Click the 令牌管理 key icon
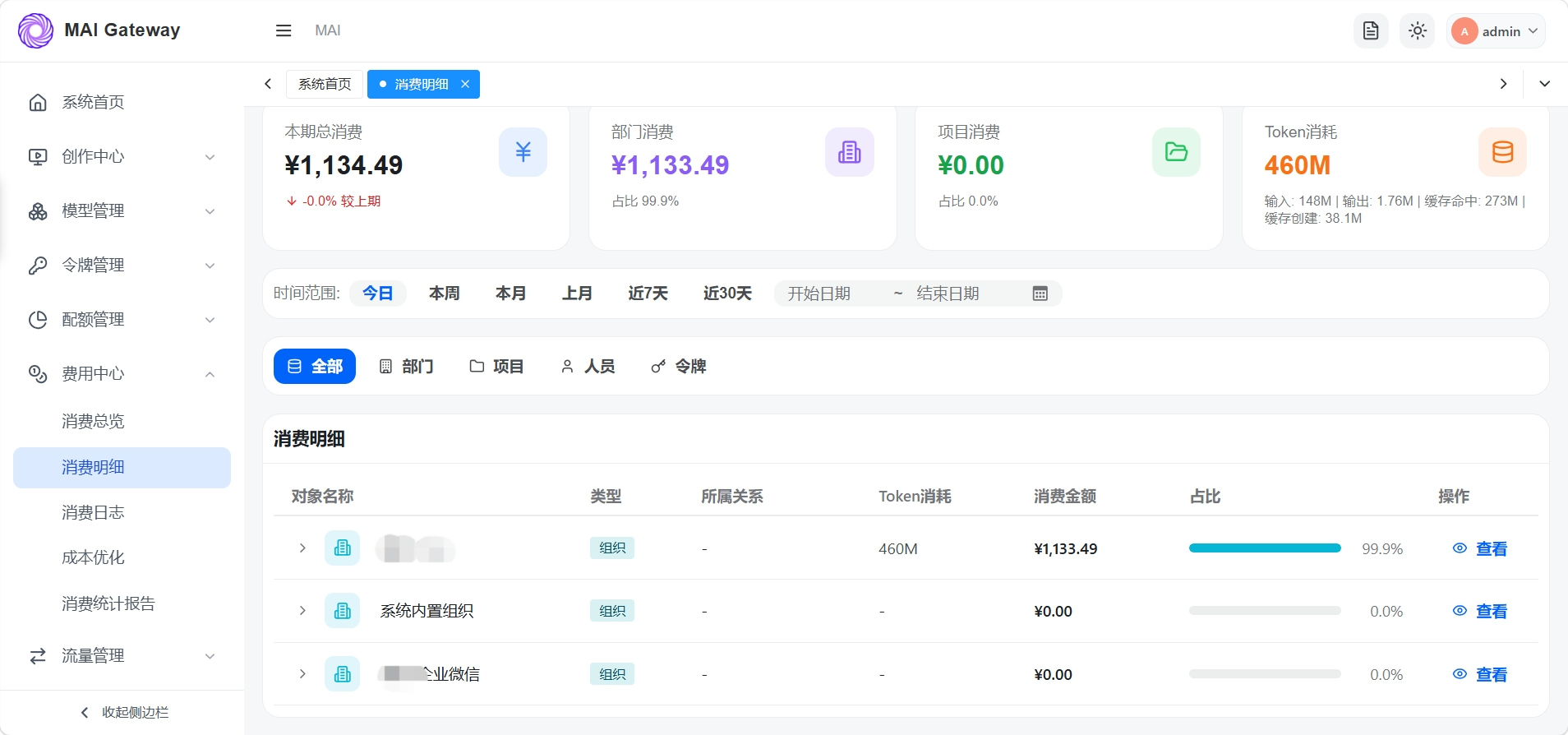 point(38,265)
